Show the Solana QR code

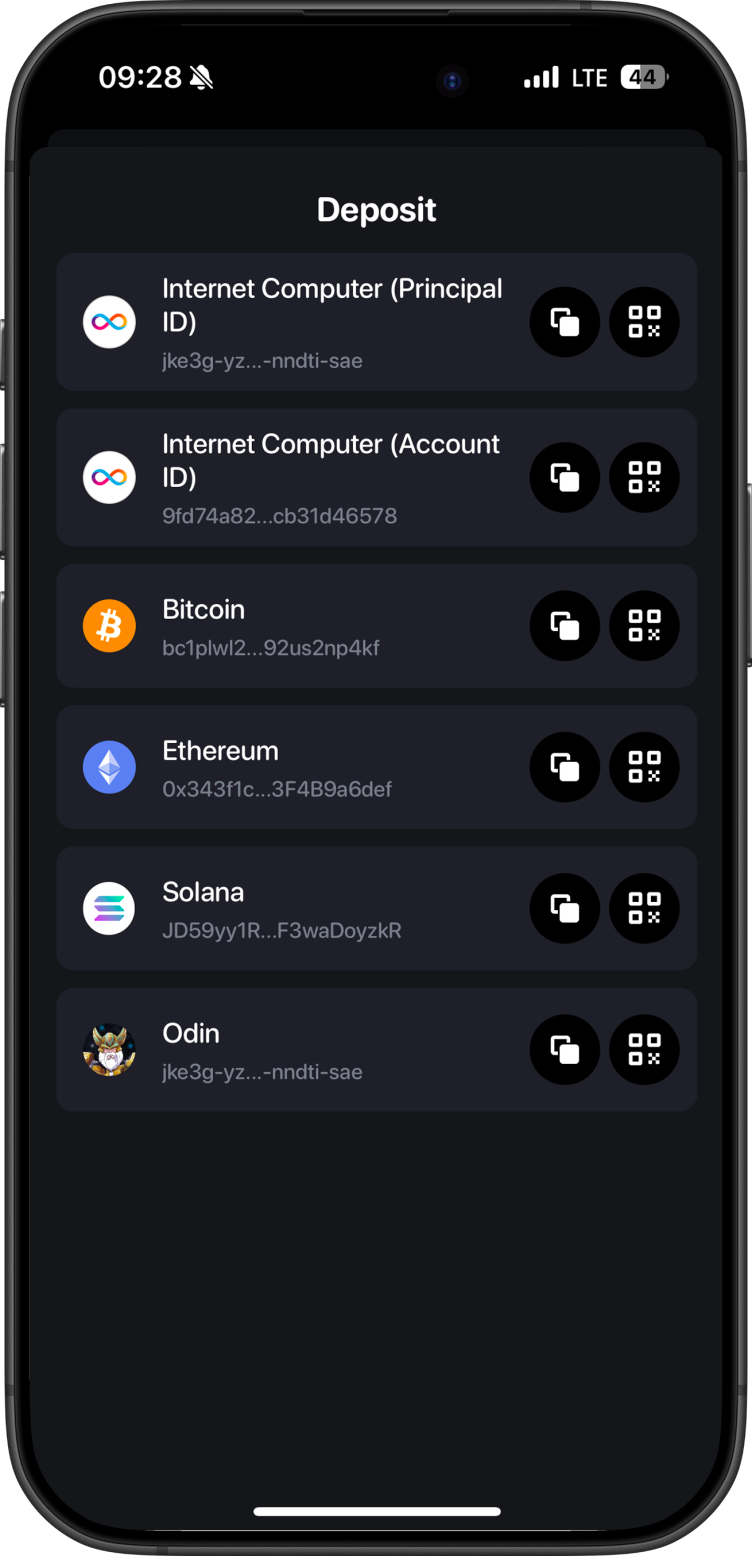click(x=644, y=908)
